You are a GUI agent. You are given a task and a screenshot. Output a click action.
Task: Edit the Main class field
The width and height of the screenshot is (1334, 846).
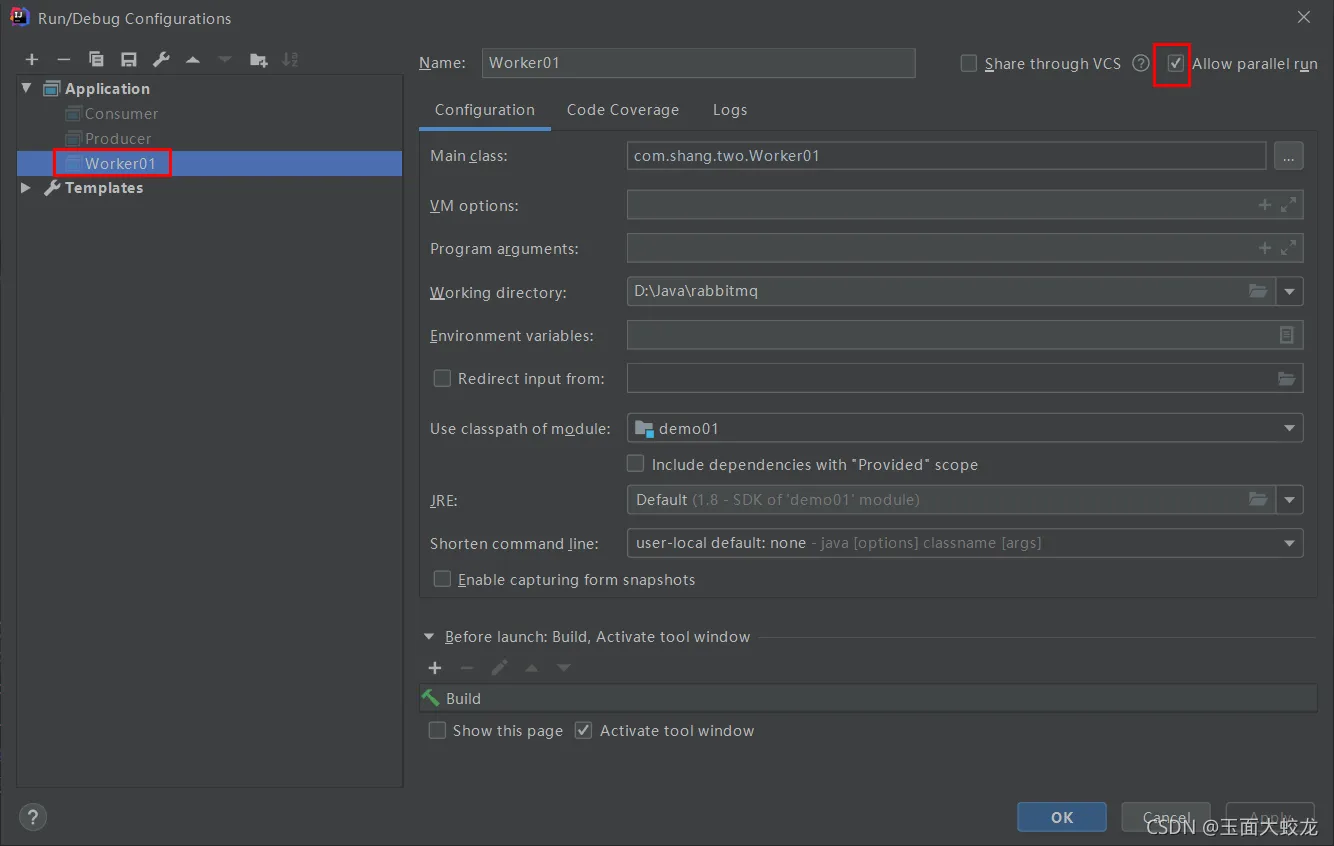(946, 156)
